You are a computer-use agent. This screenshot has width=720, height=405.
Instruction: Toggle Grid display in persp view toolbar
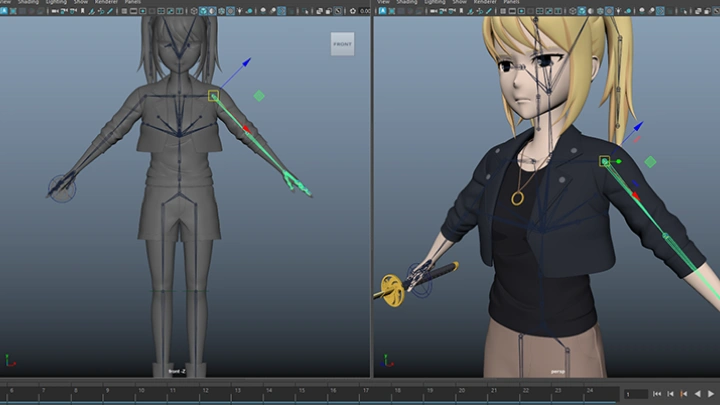pos(503,11)
